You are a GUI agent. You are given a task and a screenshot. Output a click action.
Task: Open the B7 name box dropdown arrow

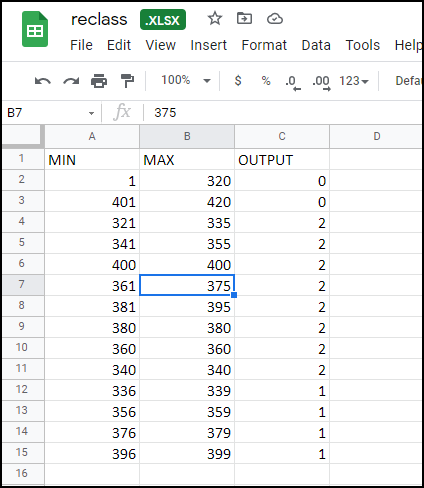pos(91,113)
